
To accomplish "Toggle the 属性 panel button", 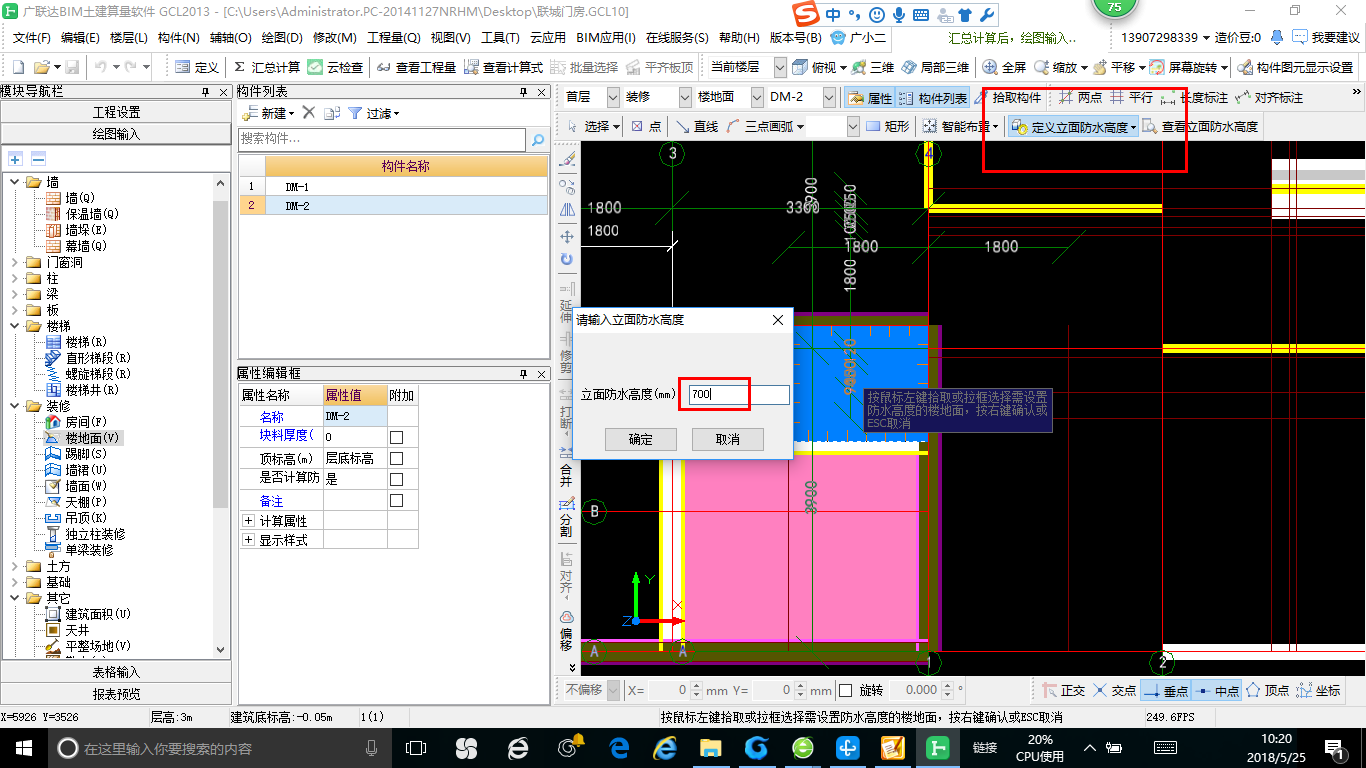I will click(868, 98).
